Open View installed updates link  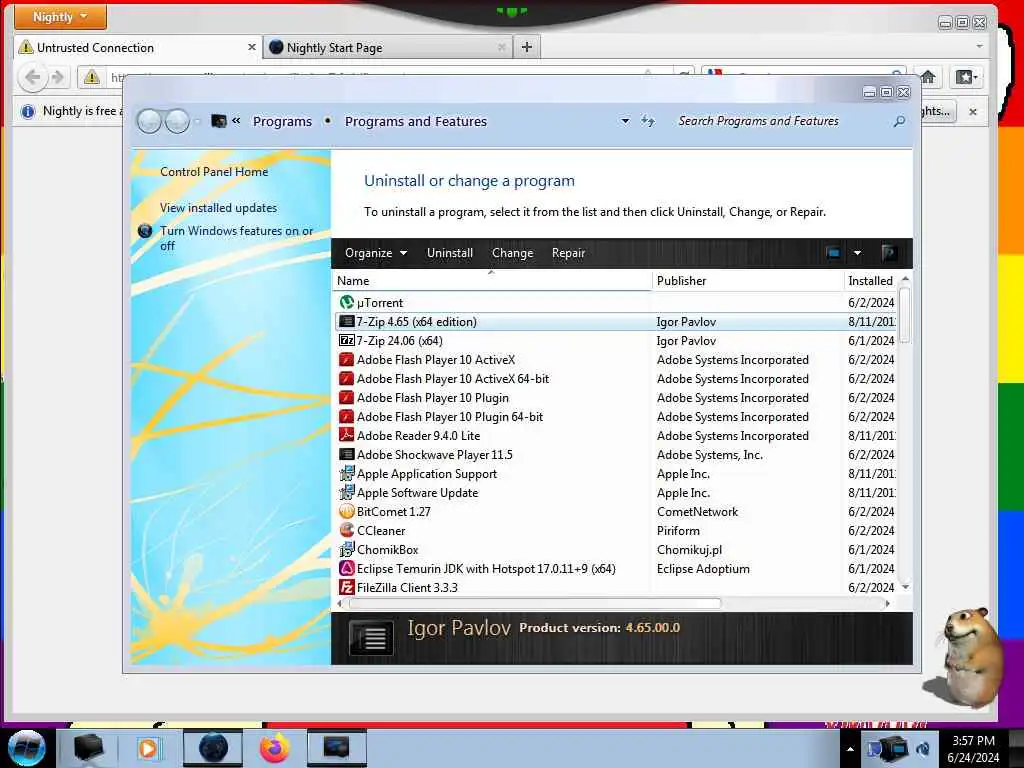pyautogui.click(x=218, y=208)
